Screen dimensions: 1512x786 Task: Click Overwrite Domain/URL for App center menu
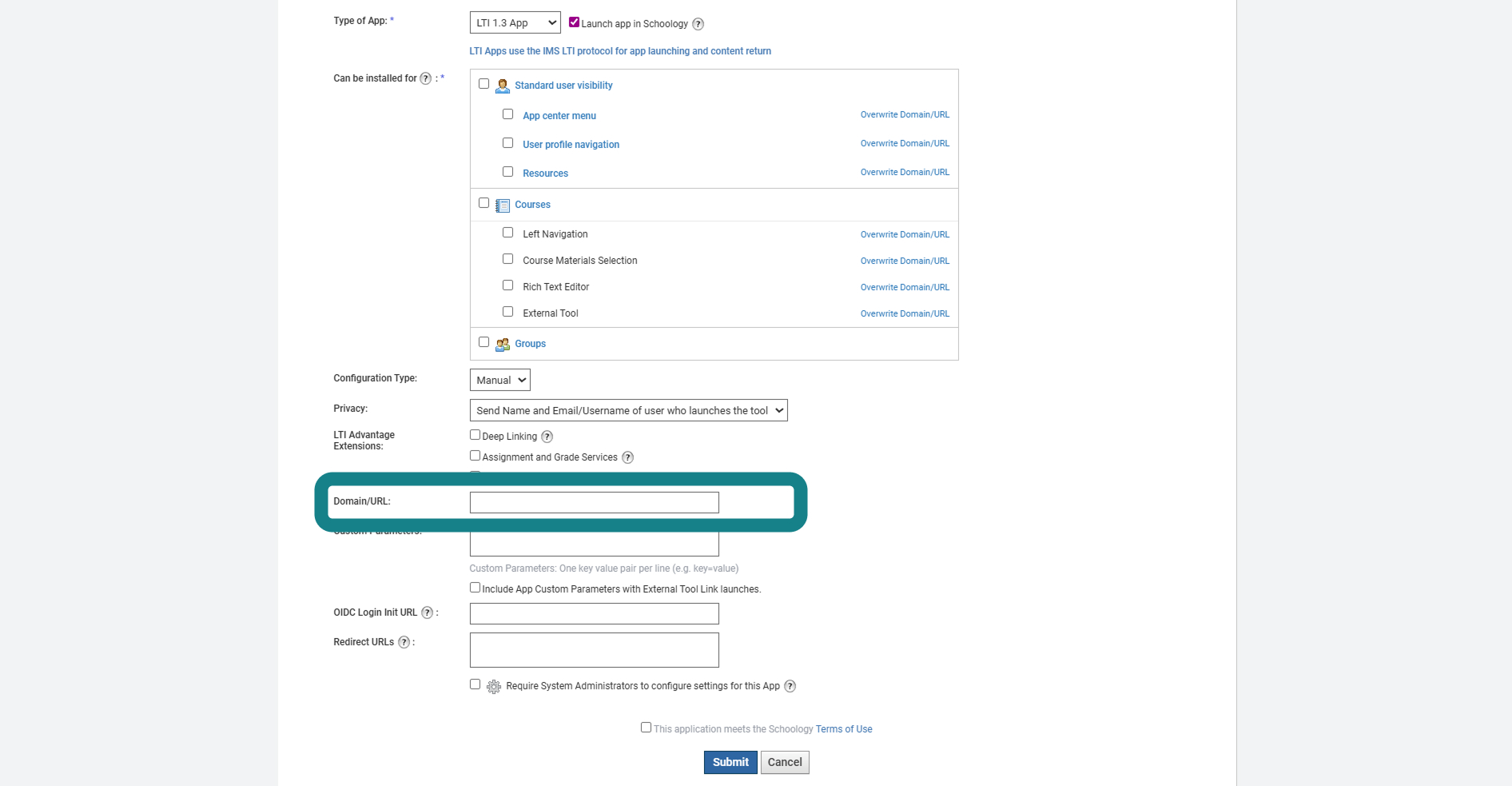point(905,115)
